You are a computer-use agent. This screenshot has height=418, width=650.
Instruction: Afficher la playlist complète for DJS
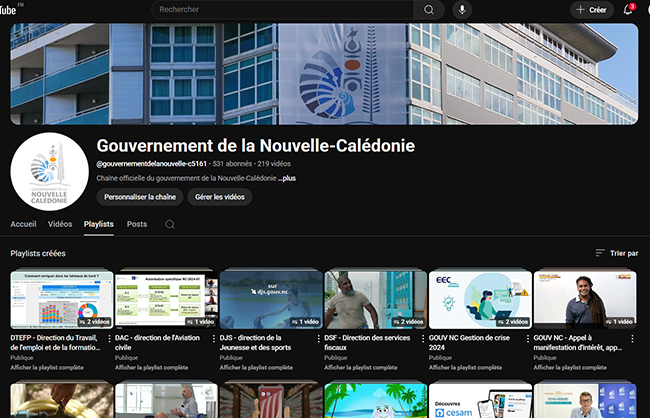256,367
